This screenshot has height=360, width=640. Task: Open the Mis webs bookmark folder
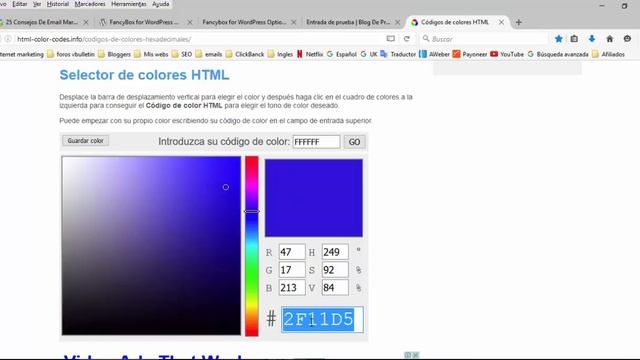pos(151,54)
